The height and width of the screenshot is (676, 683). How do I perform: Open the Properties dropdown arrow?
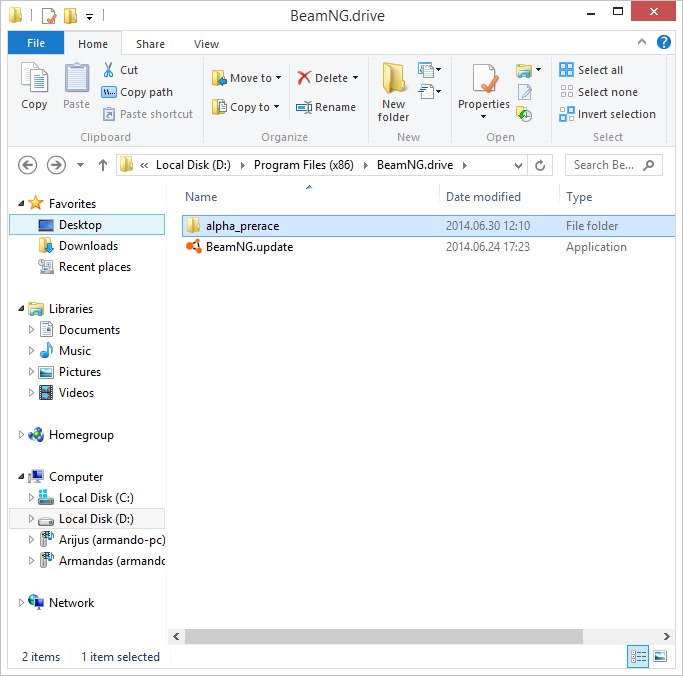pos(484,117)
